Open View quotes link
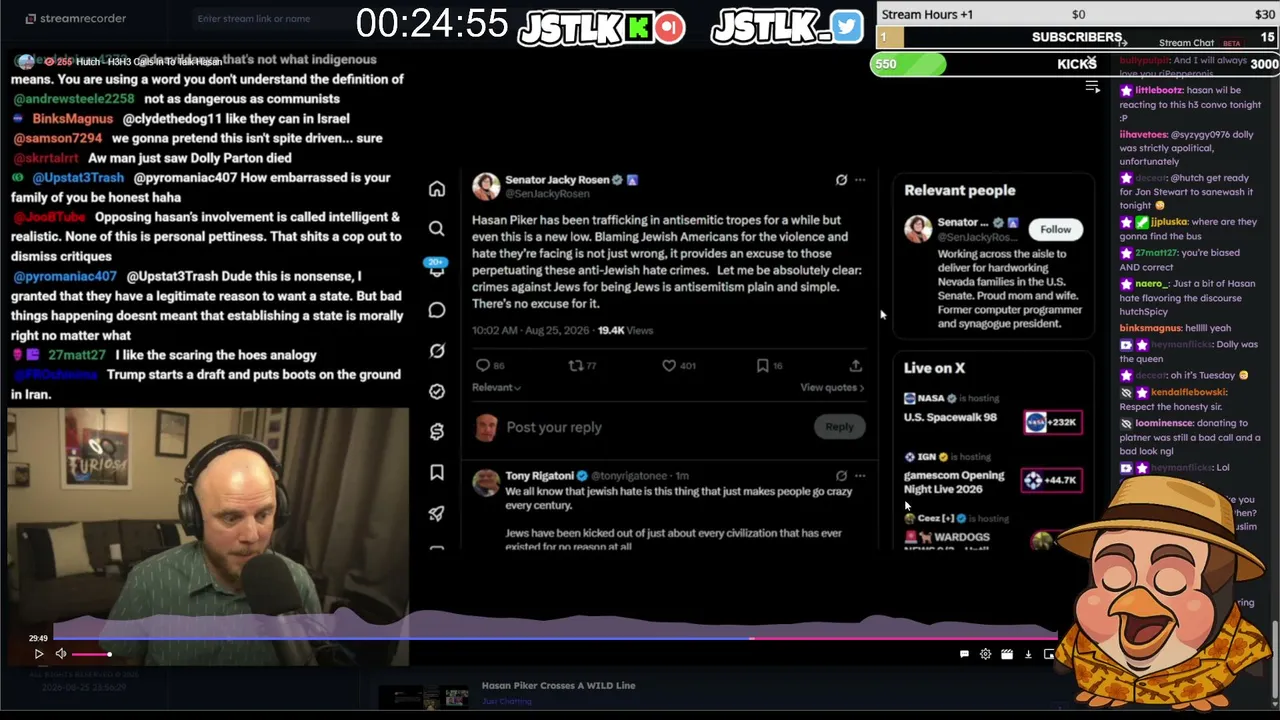This screenshot has height=720, width=1280. 832,387
